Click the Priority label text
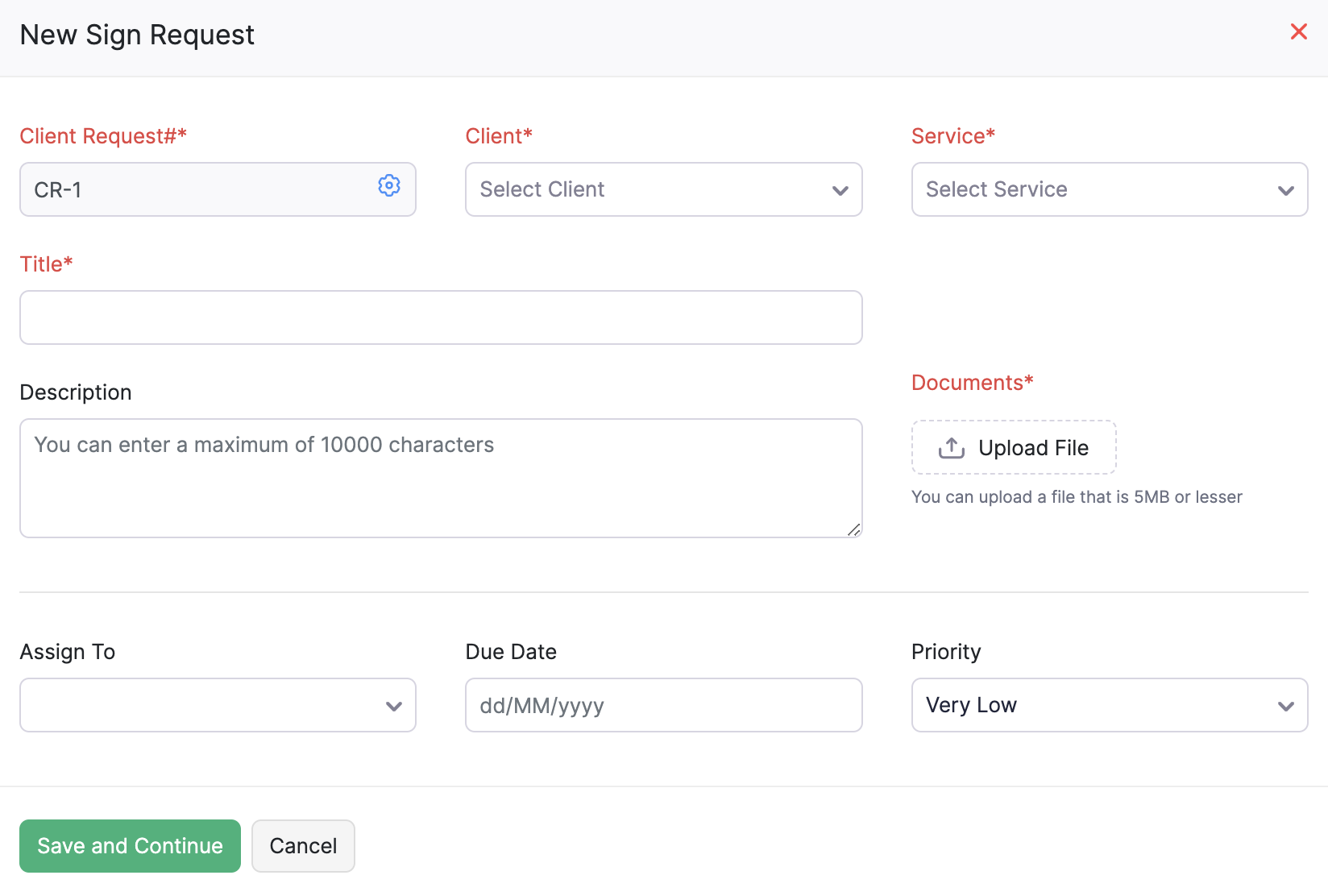The height and width of the screenshot is (896, 1328). click(946, 652)
